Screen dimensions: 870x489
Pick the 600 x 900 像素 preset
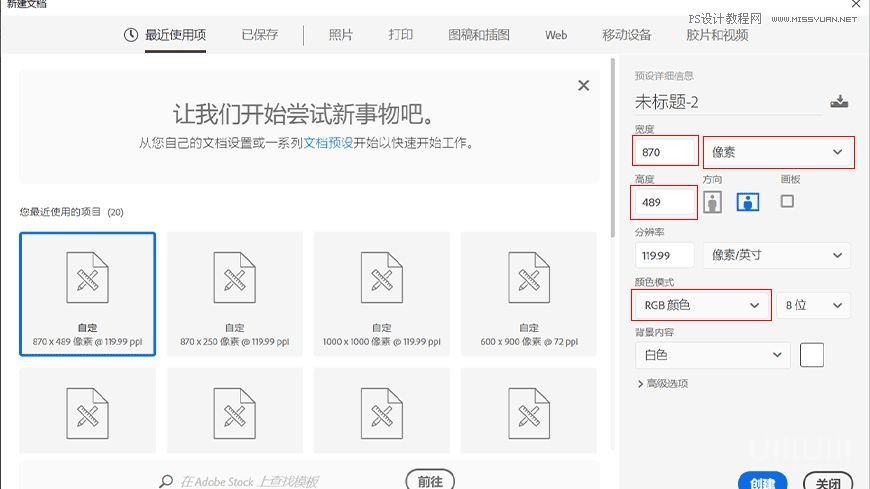click(x=528, y=293)
